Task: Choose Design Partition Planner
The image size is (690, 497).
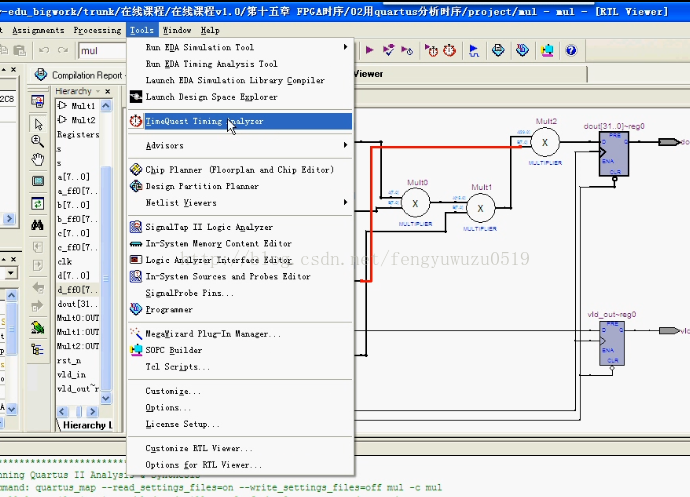Action: coord(240,186)
